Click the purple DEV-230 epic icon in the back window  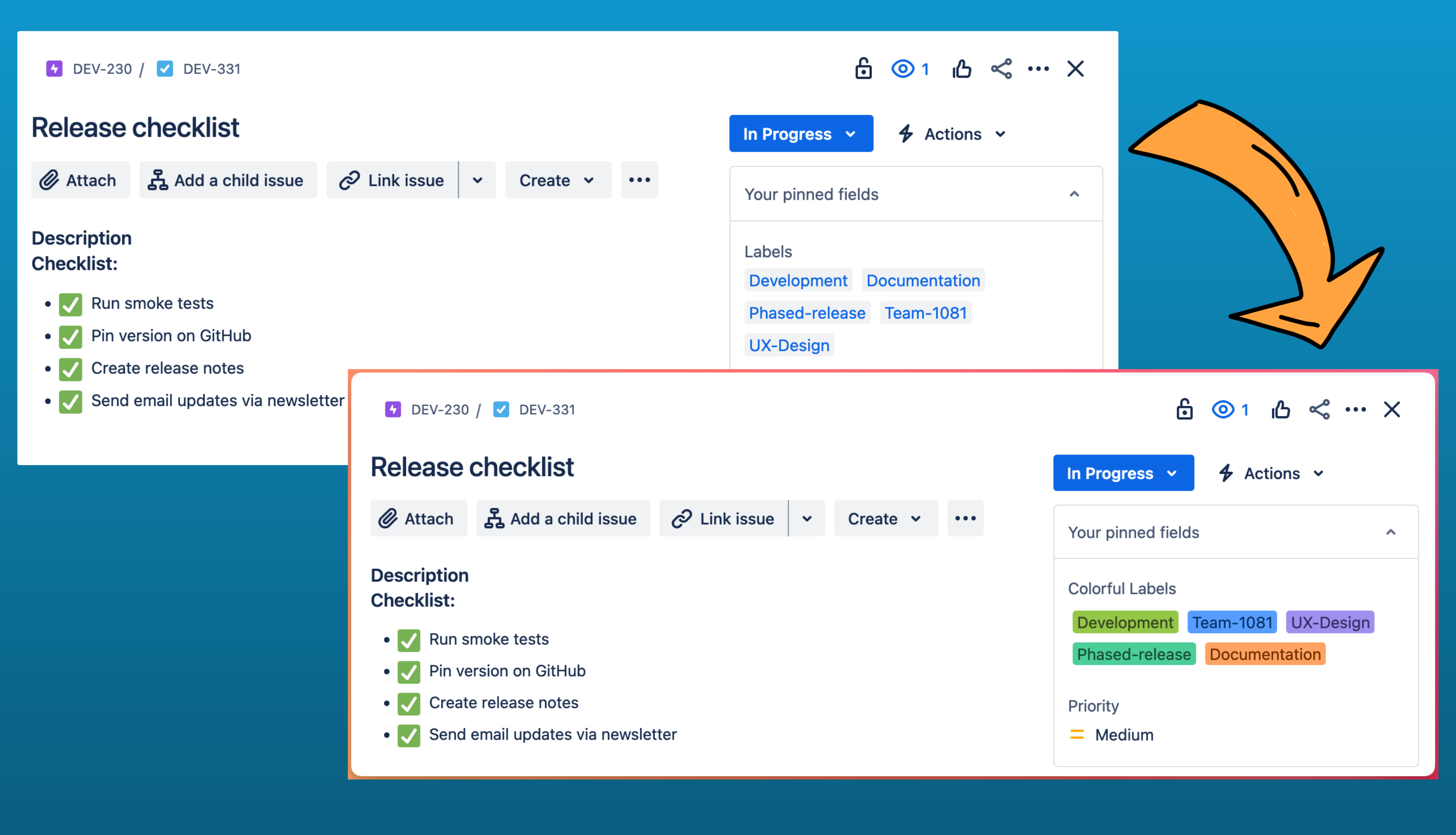pos(54,69)
